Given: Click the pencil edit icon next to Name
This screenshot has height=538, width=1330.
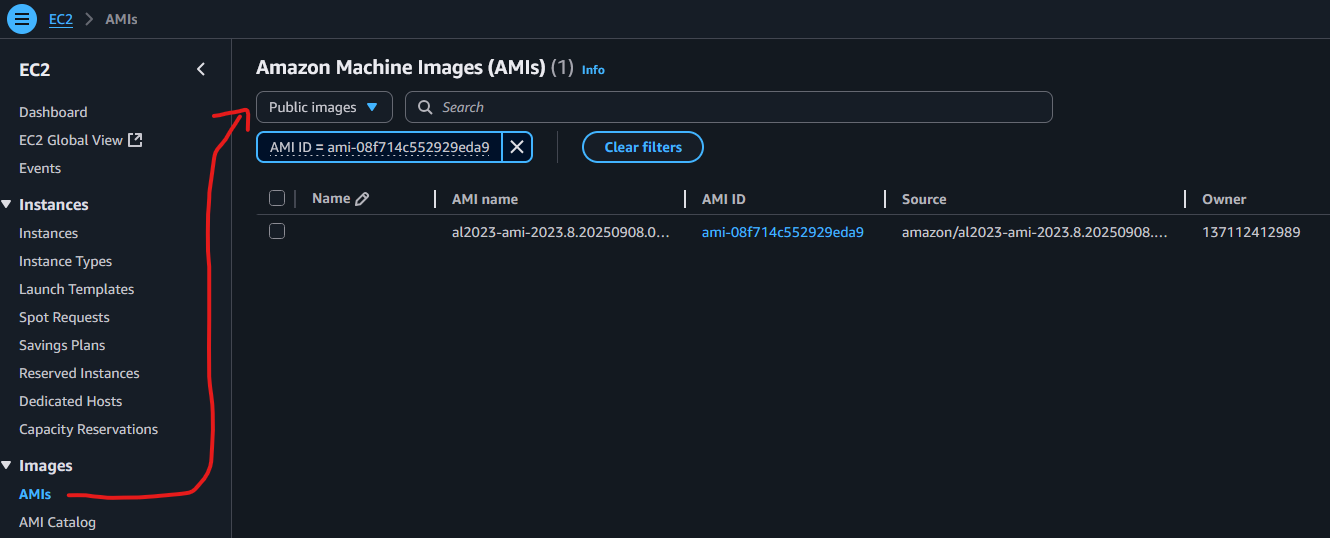Looking at the screenshot, I should pyautogui.click(x=362, y=199).
